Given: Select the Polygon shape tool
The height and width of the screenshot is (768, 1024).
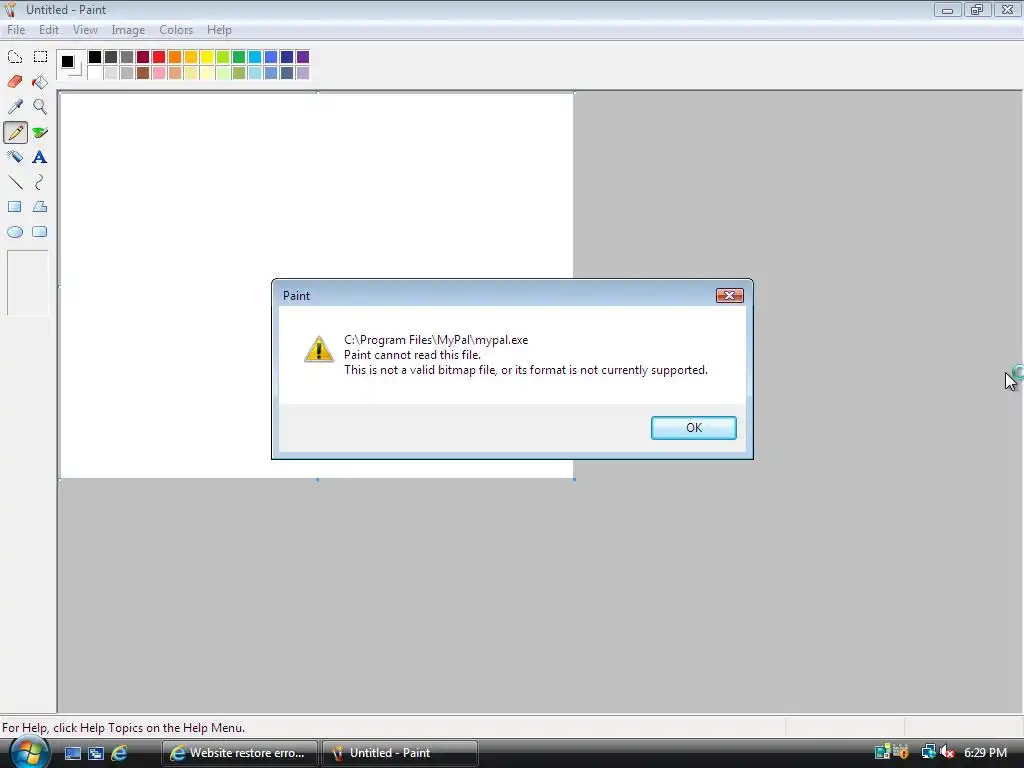Looking at the screenshot, I should (40, 206).
